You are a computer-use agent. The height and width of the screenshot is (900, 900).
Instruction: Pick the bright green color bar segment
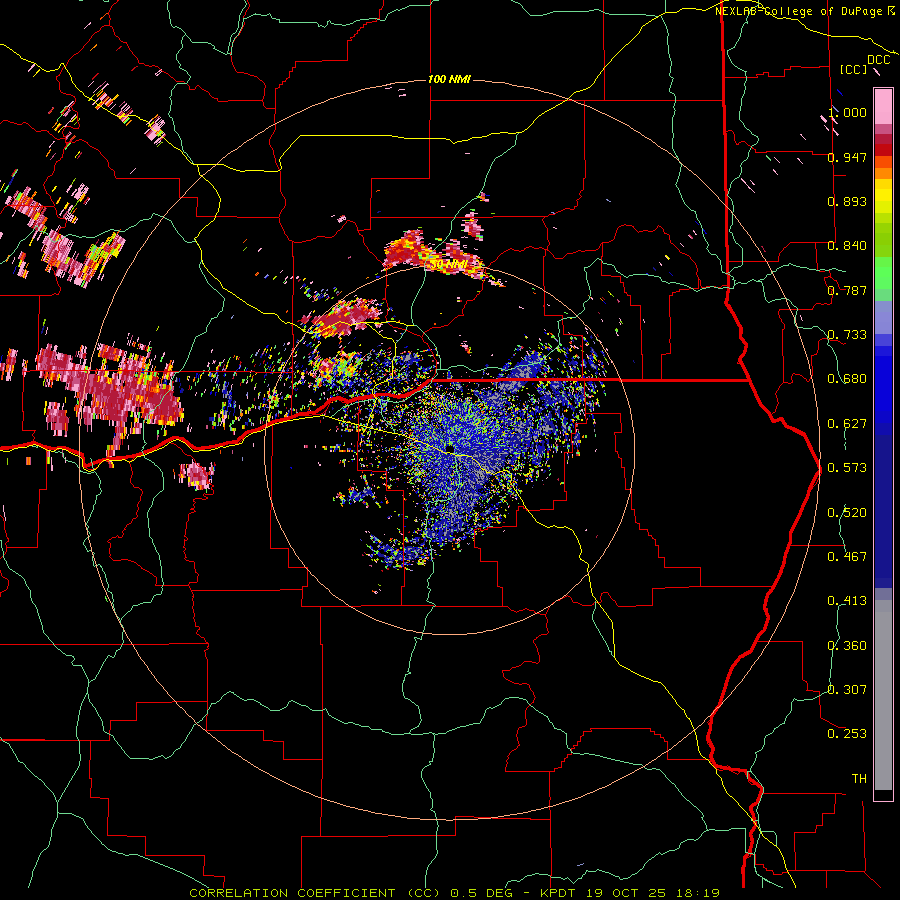[x=883, y=273]
